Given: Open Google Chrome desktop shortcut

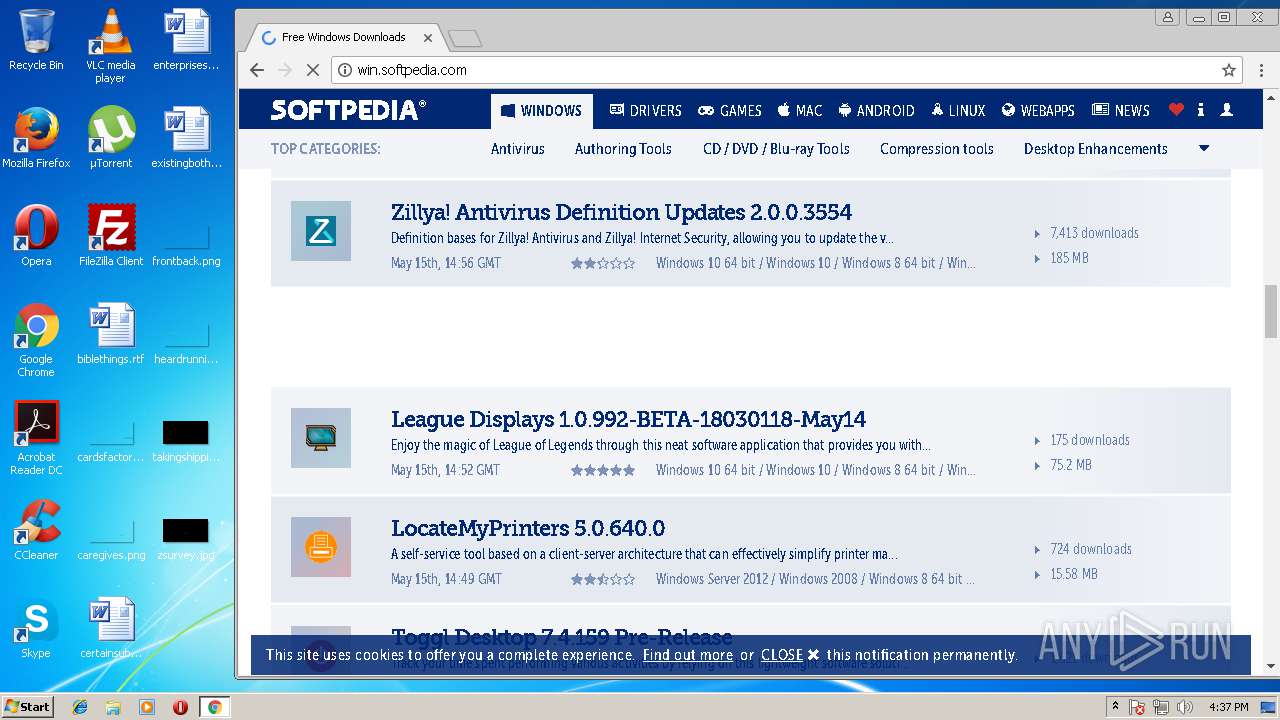Looking at the screenshot, I should 36,340.
